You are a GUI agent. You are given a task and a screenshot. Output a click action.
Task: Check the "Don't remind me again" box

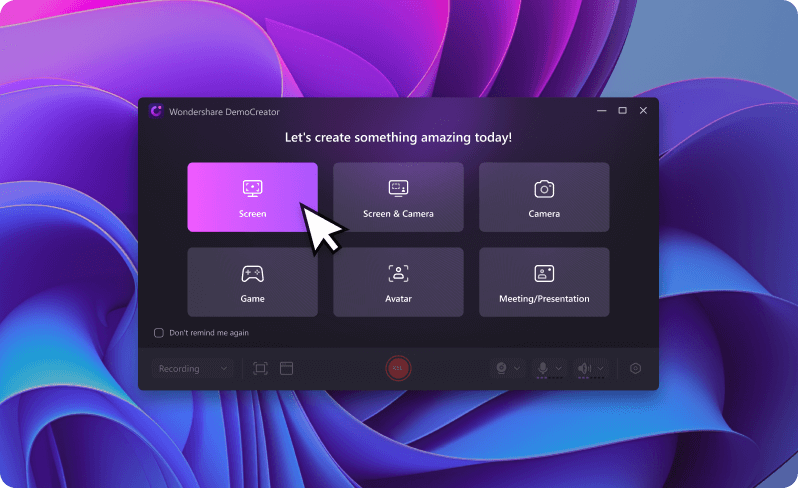click(x=159, y=332)
